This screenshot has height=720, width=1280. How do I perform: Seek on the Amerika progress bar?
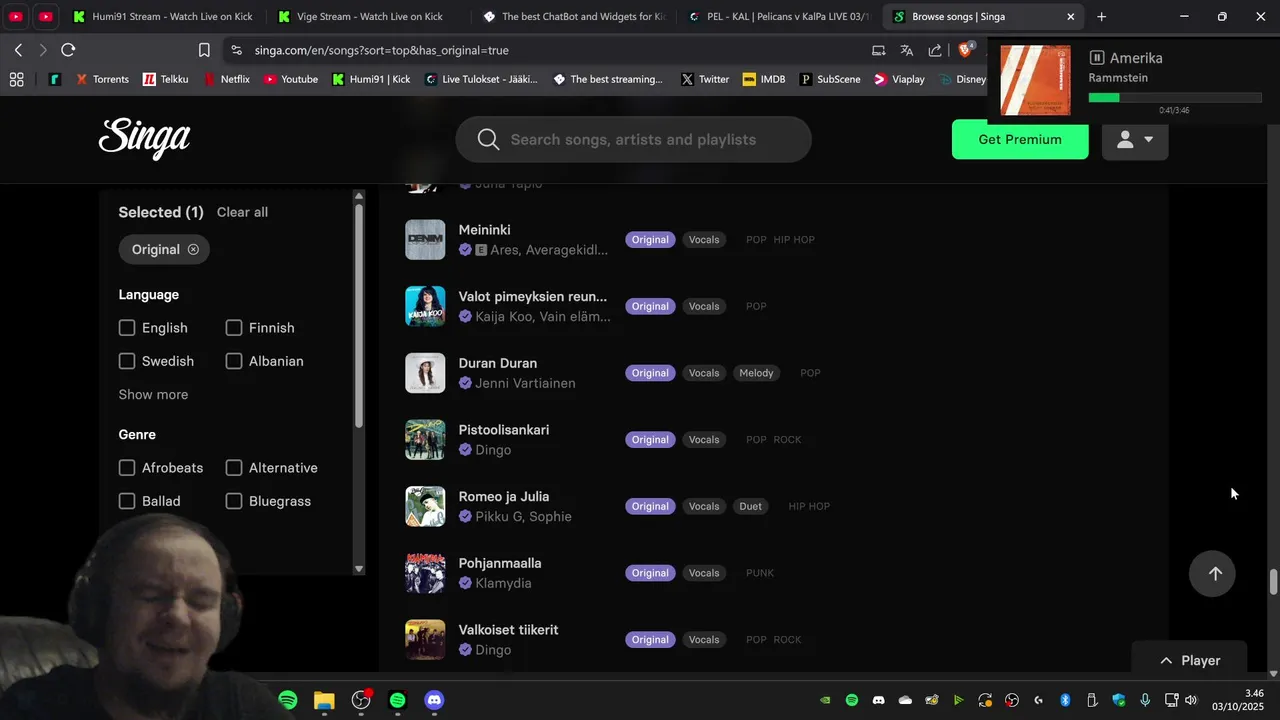[1175, 97]
